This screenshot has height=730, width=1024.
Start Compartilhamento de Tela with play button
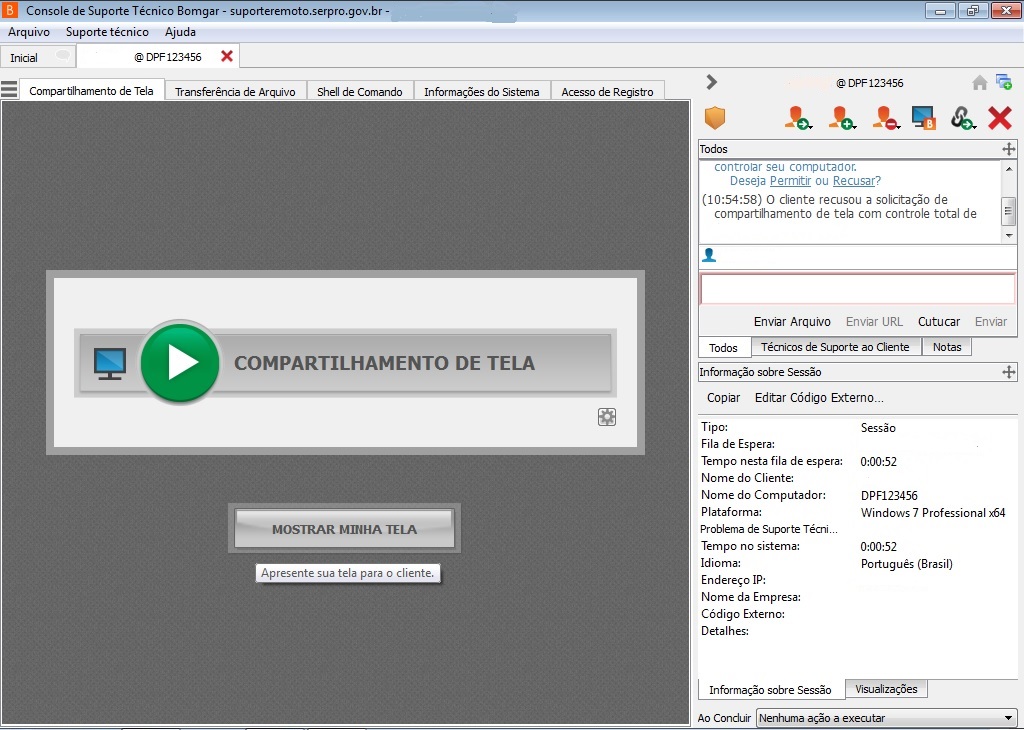(180, 363)
